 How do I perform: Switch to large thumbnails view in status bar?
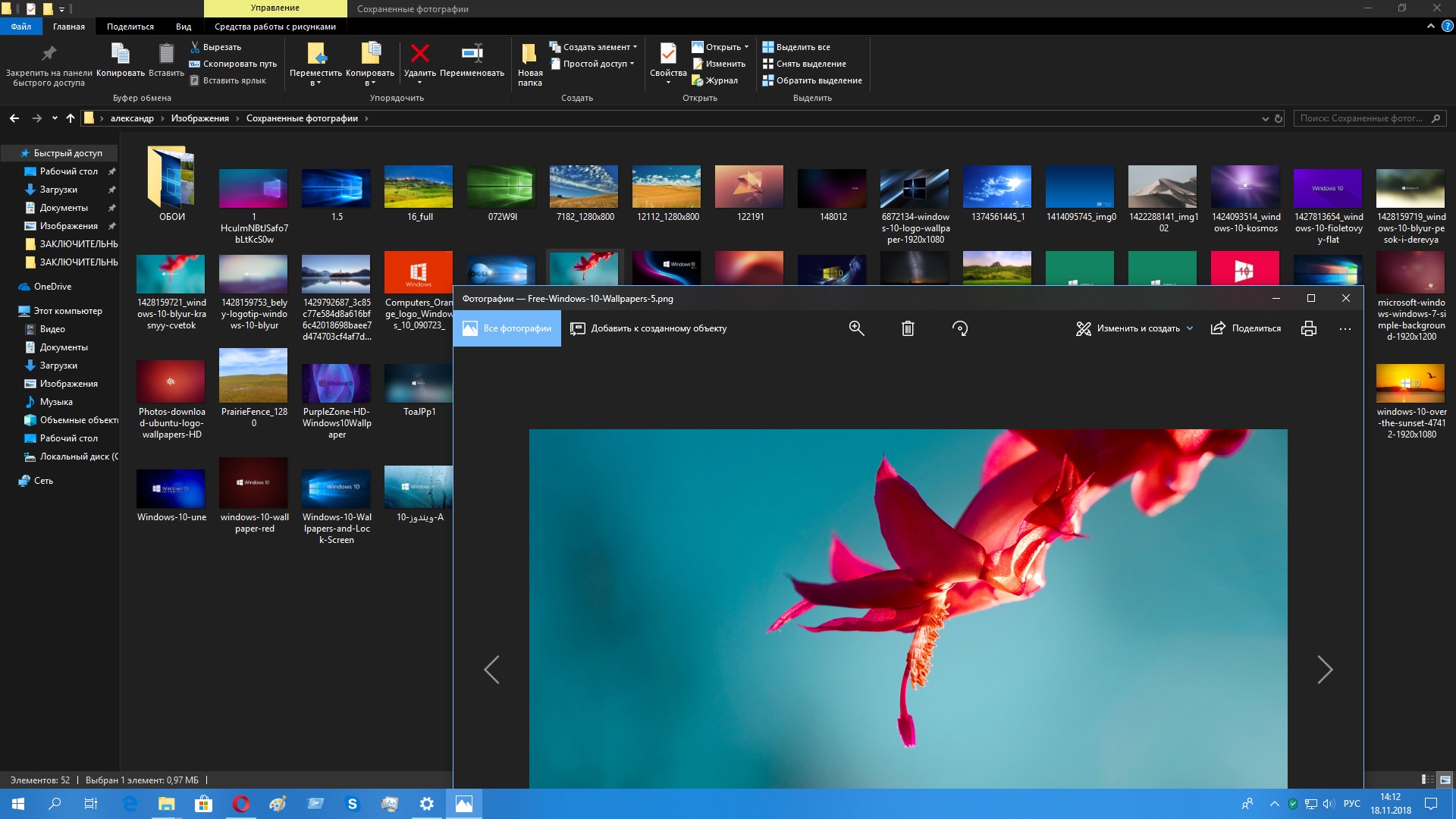click(x=1445, y=780)
